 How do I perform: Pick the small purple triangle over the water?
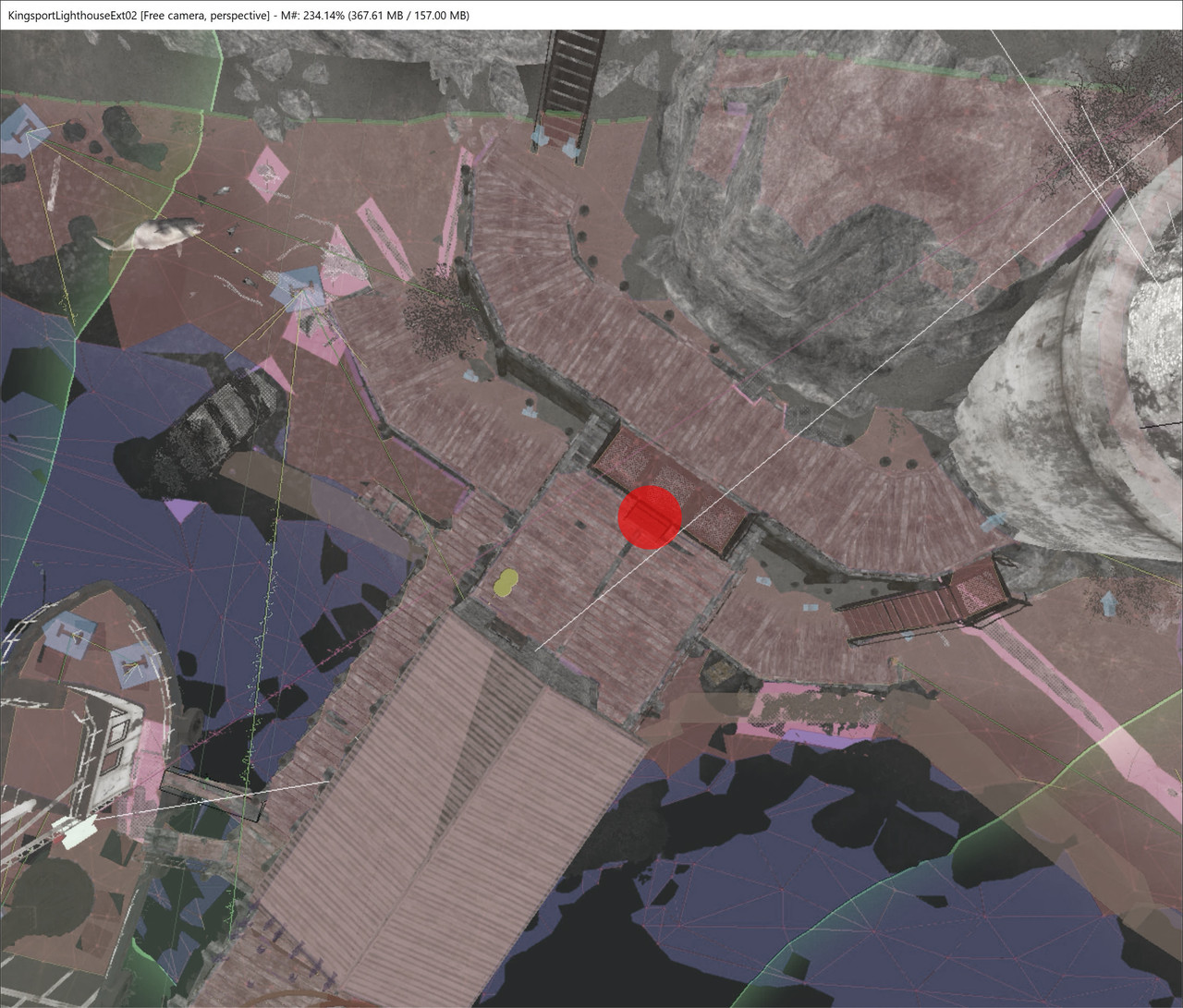182,512
